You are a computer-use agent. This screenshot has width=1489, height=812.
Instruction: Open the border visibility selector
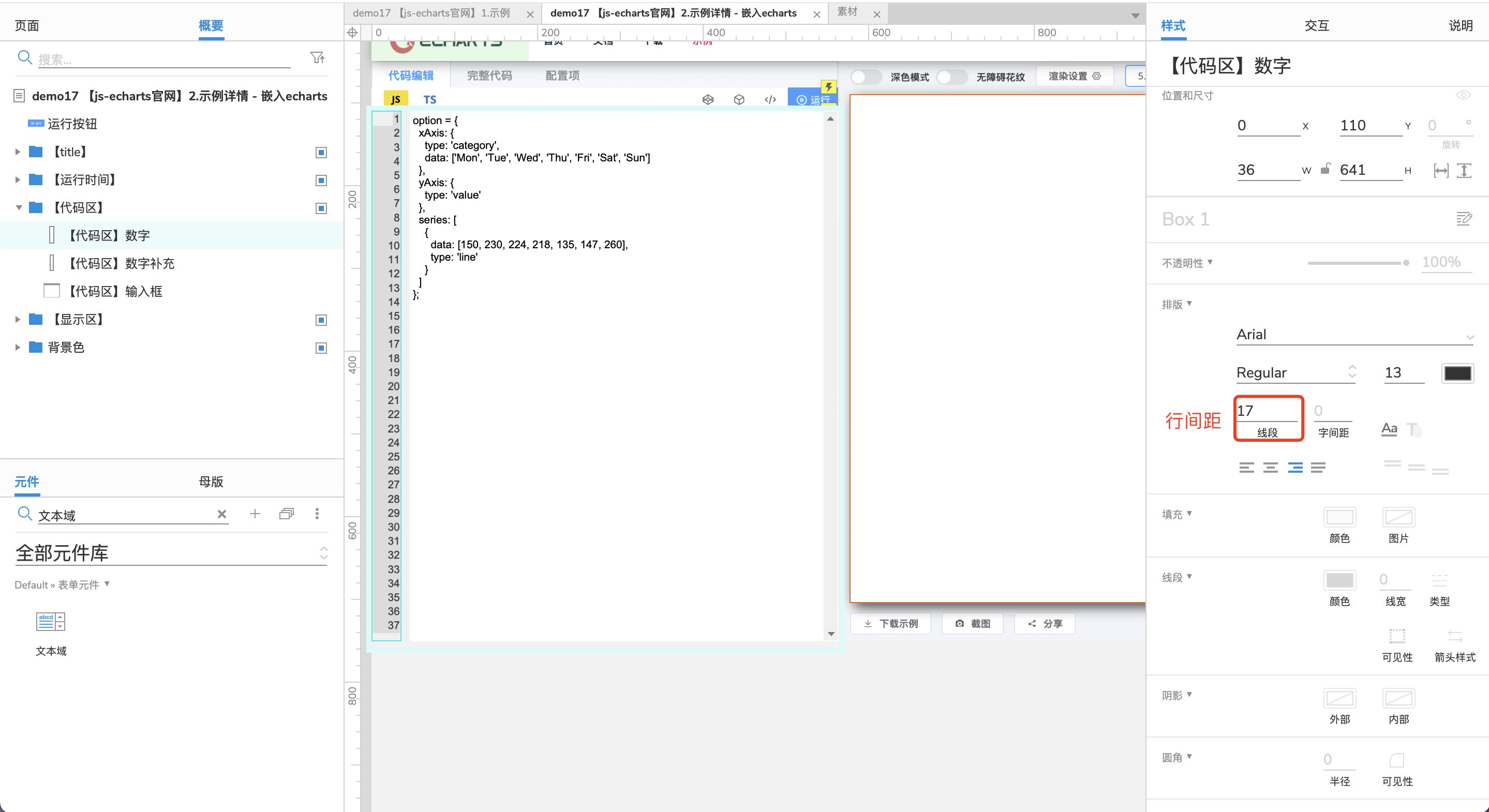(1396, 636)
